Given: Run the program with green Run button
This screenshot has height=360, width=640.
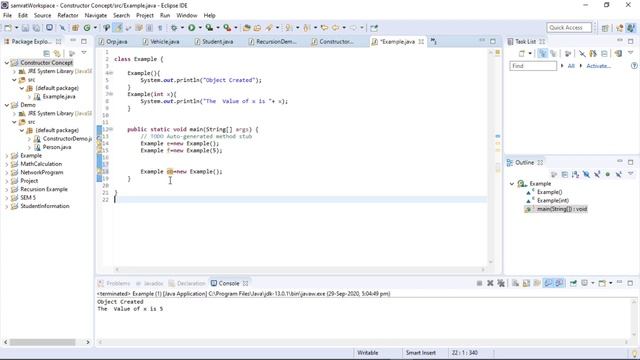Looking at the screenshot, I should click(191, 28).
